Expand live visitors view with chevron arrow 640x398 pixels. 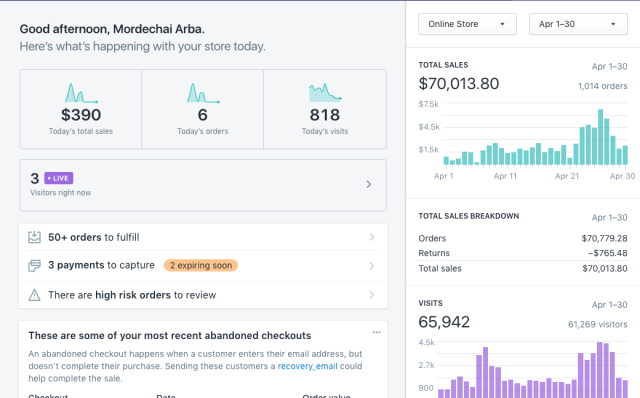tap(369, 185)
